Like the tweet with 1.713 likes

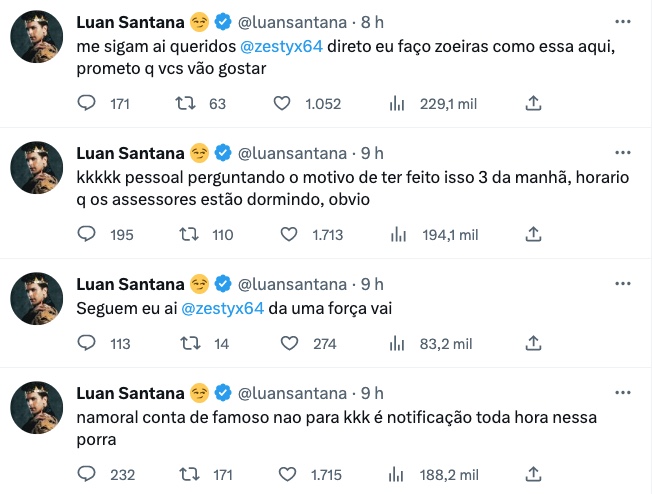(x=289, y=233)
